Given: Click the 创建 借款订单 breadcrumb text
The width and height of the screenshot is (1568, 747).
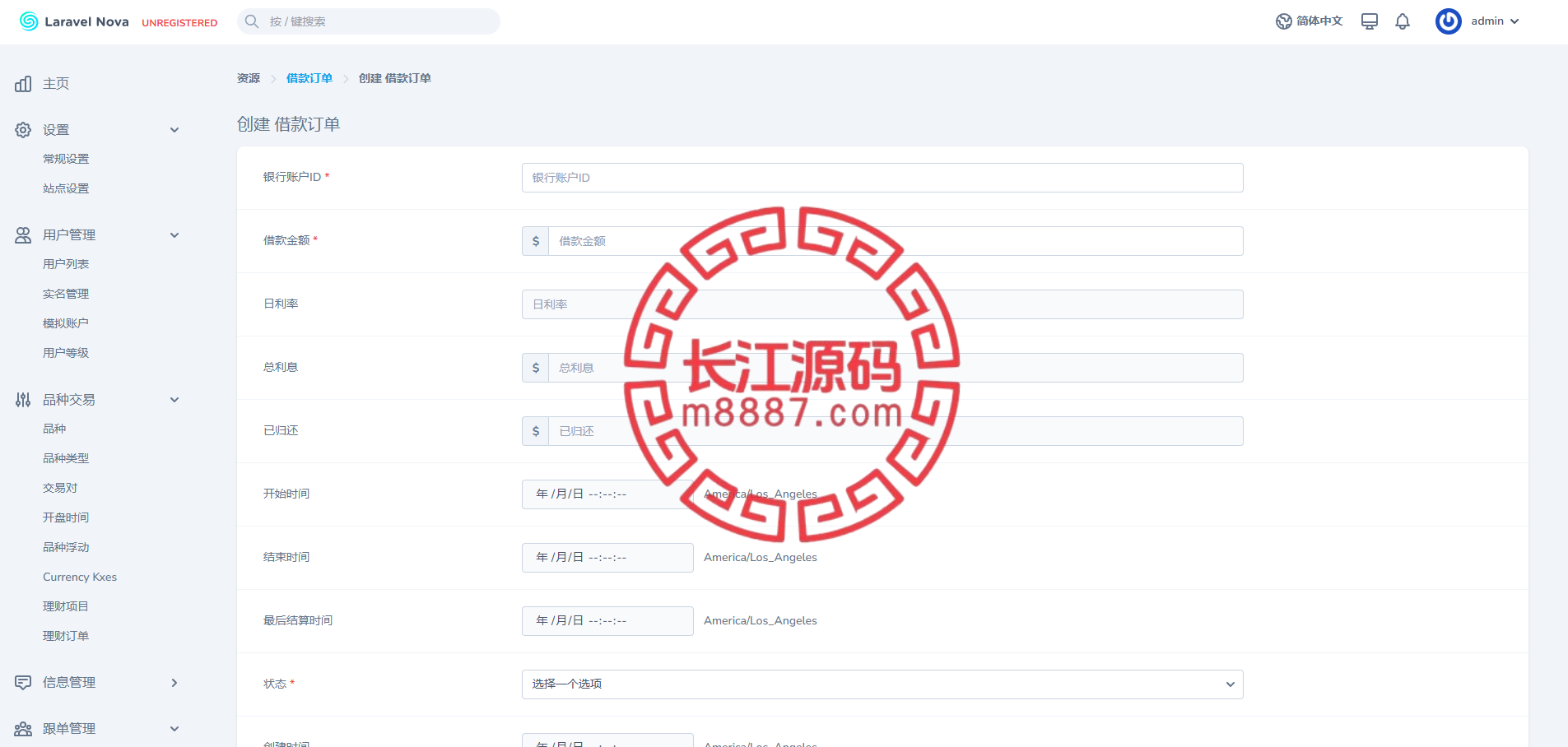Looking at the screenshot, I should click(x=395, y=78).
